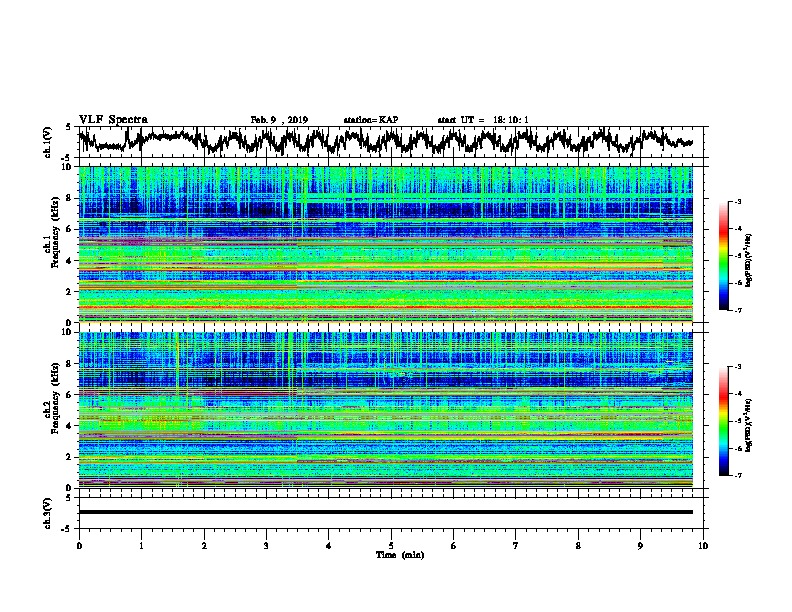792x612 pixels.
Task: Click inside the ch.2 spectrogram panel
Action: (385, 410)
